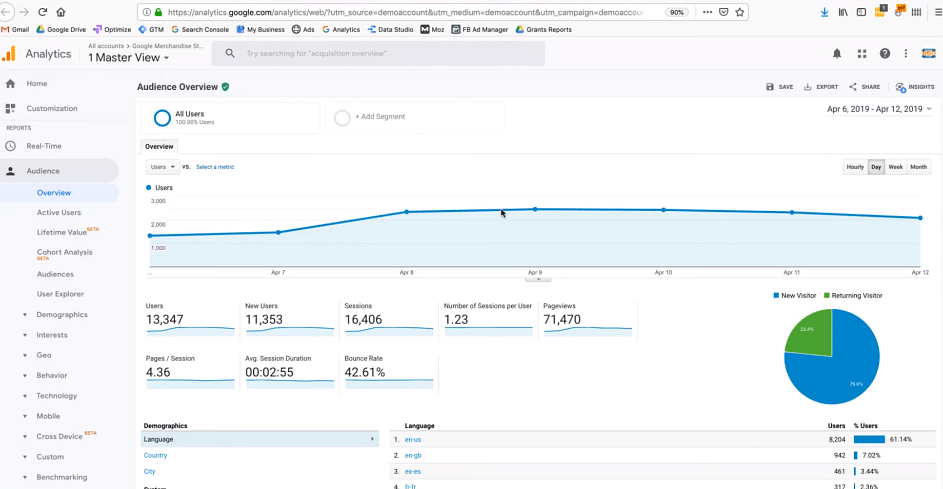Export the report with EXPORT
This screenshot has height=489, width=943.
click(x=821, y=87)
